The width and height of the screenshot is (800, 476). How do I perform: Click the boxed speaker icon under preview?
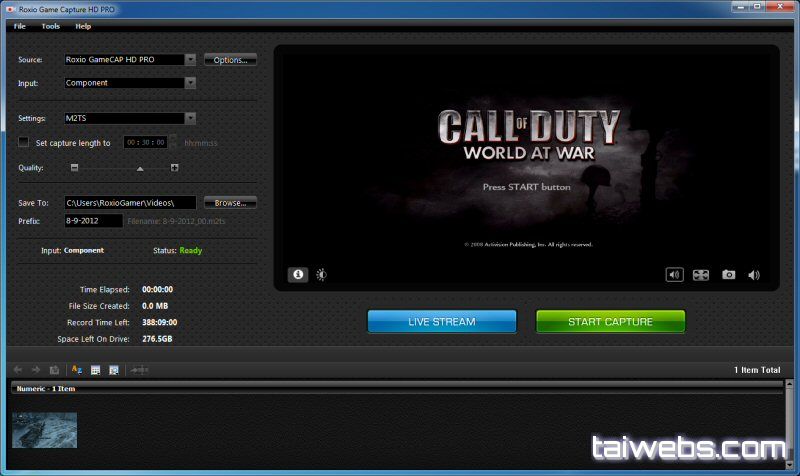coord(675,275)
